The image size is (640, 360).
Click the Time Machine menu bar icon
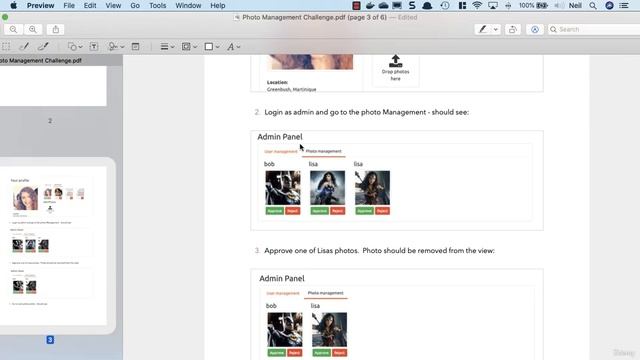coord(445,5)
